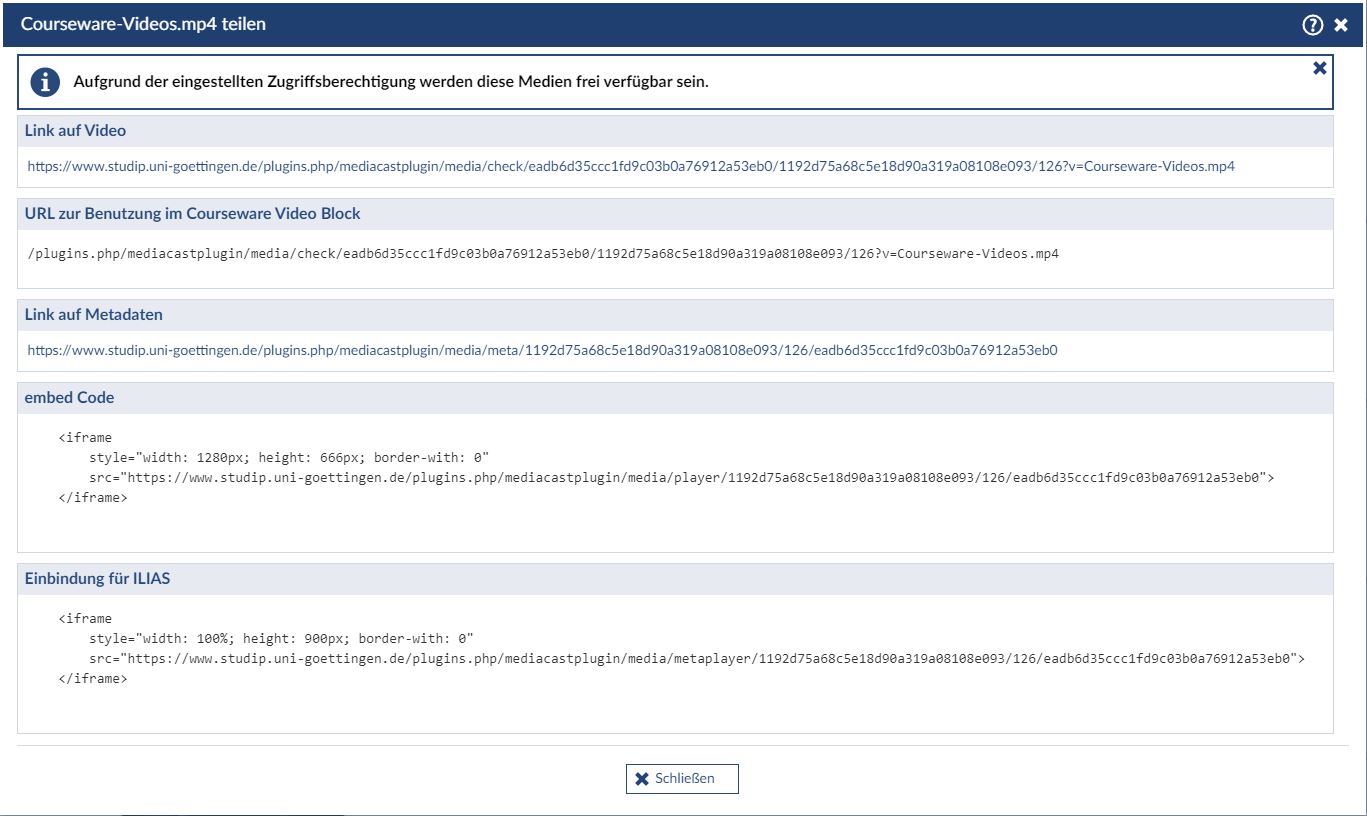
Task: Open help via the question mark icon
Action: [1313, 25]
